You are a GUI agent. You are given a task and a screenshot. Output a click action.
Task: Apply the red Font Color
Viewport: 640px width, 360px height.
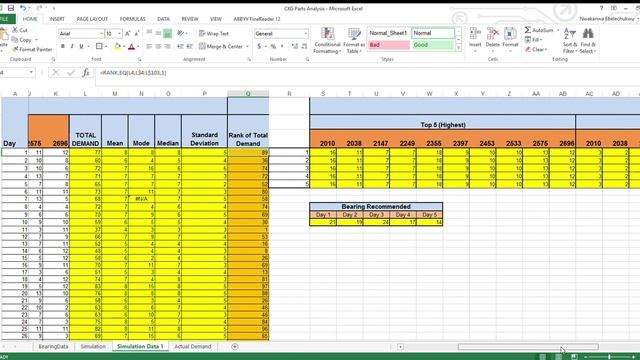point(131,47)
